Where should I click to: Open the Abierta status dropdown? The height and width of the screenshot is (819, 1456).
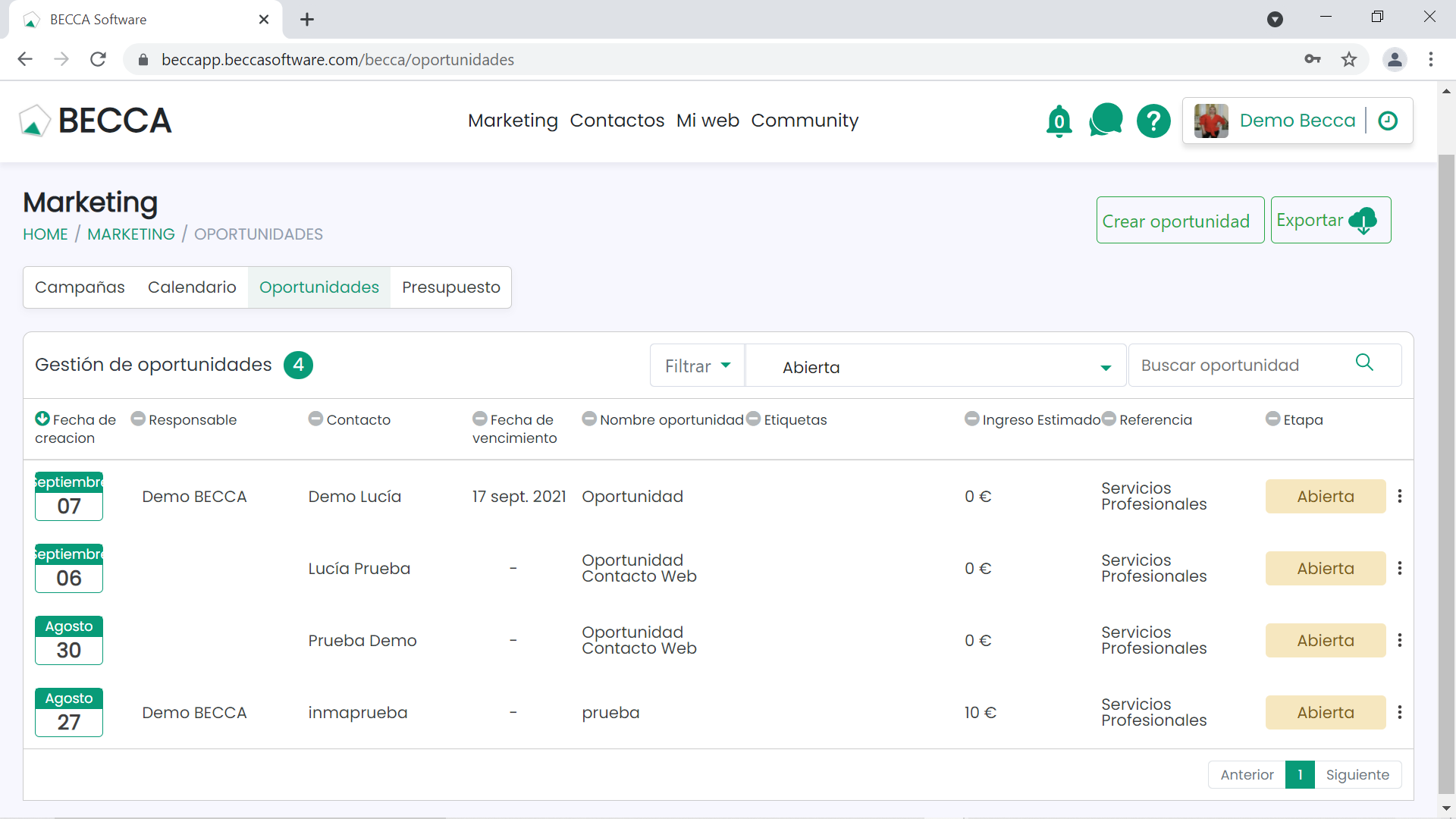(x=937, y=367)
